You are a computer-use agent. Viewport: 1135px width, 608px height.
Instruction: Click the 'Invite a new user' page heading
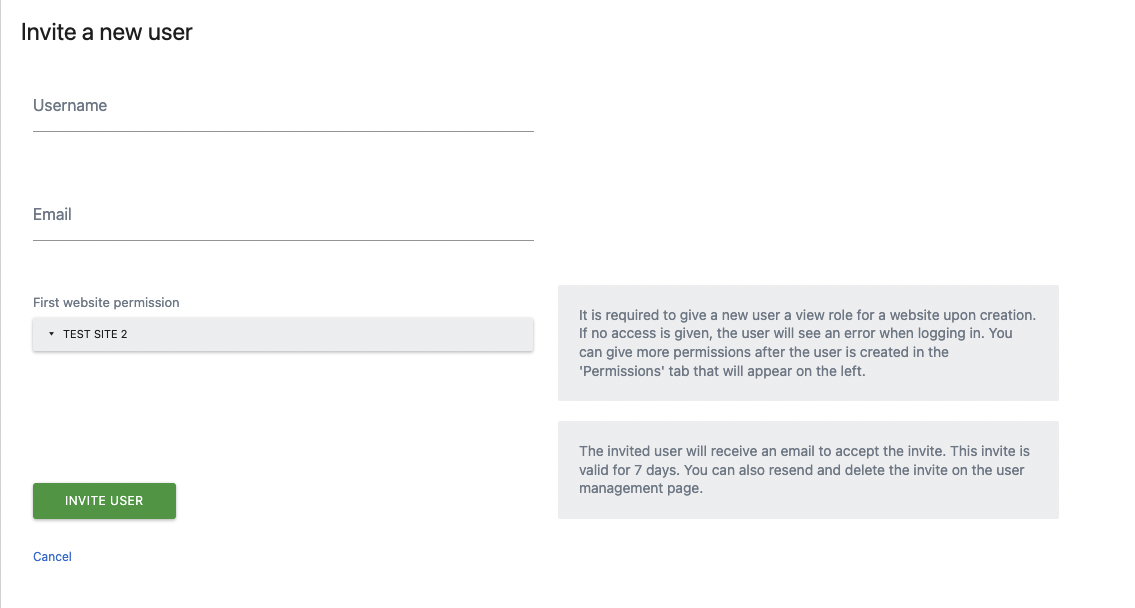[105, 32]
